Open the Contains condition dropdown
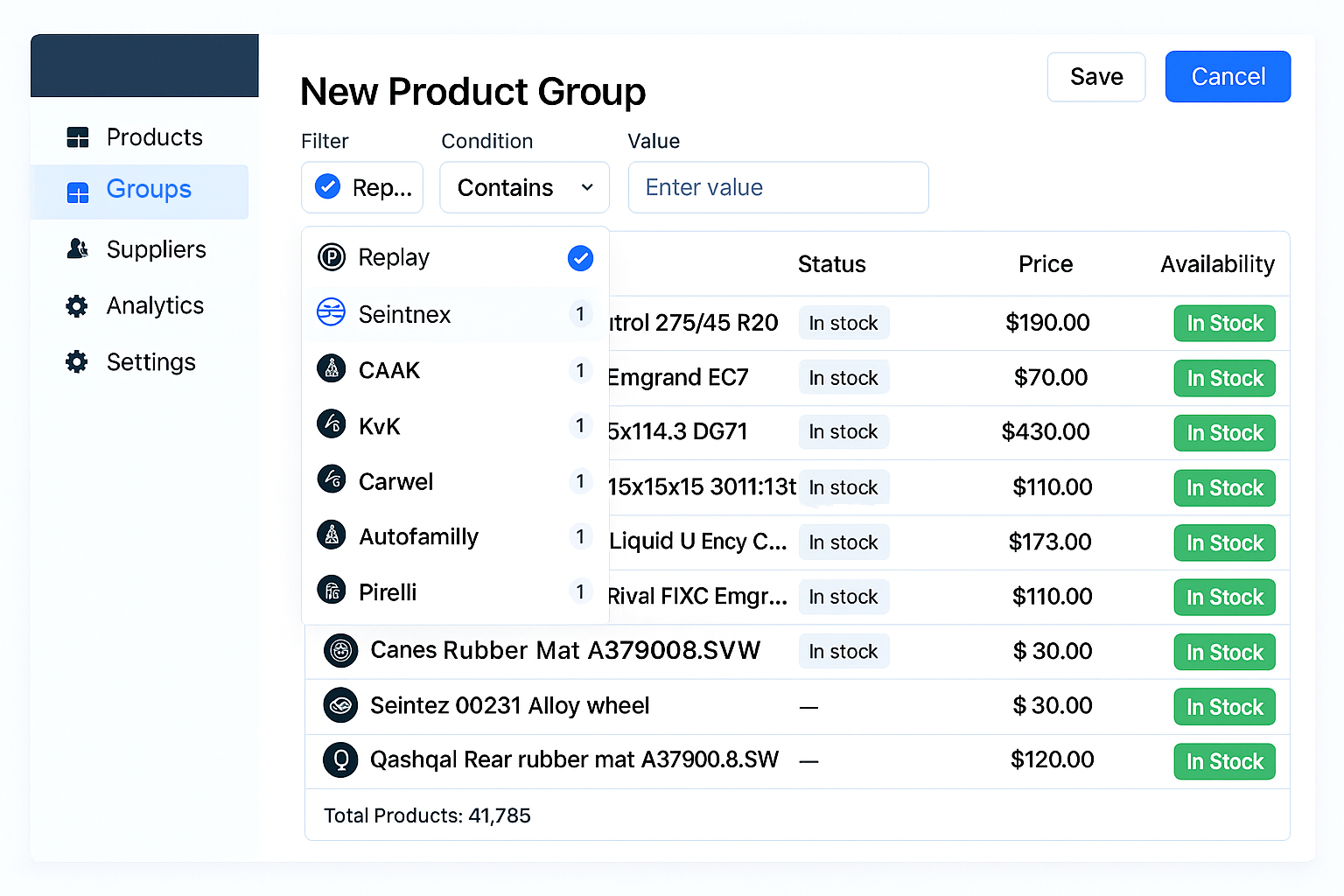Image resolution: width=1344 pixels, height=896 pixels. coord(524,187)
